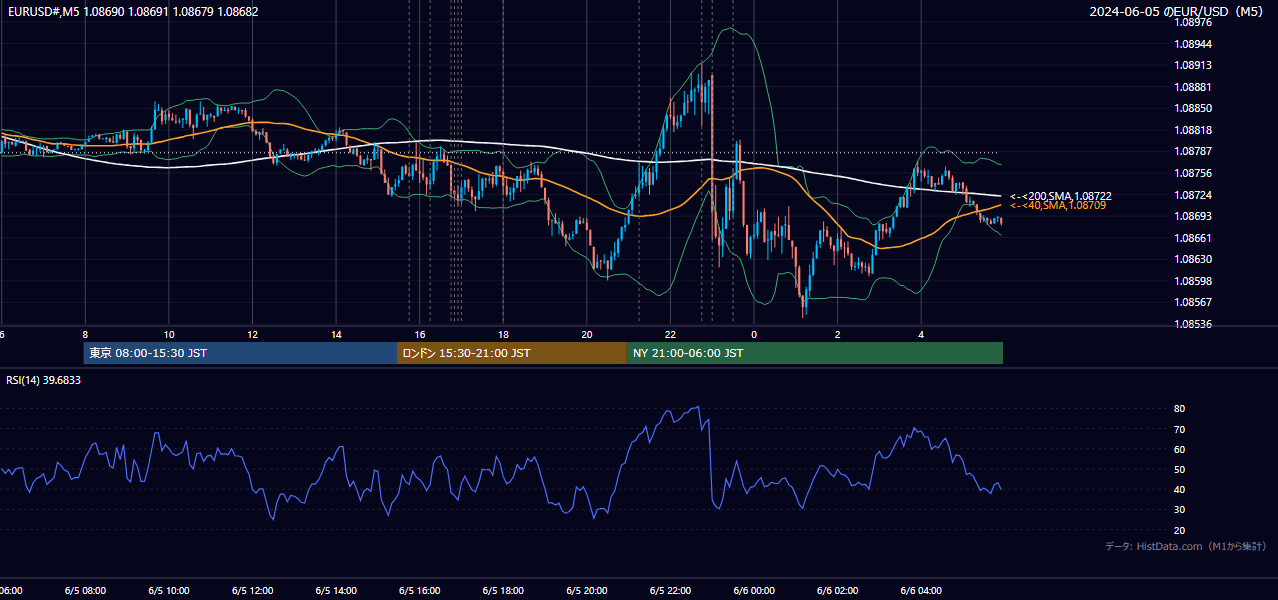The image size is (1278, 600).
Task: Select the NY 21:00-06:00 JST session bar
Action: click(815, 353)
